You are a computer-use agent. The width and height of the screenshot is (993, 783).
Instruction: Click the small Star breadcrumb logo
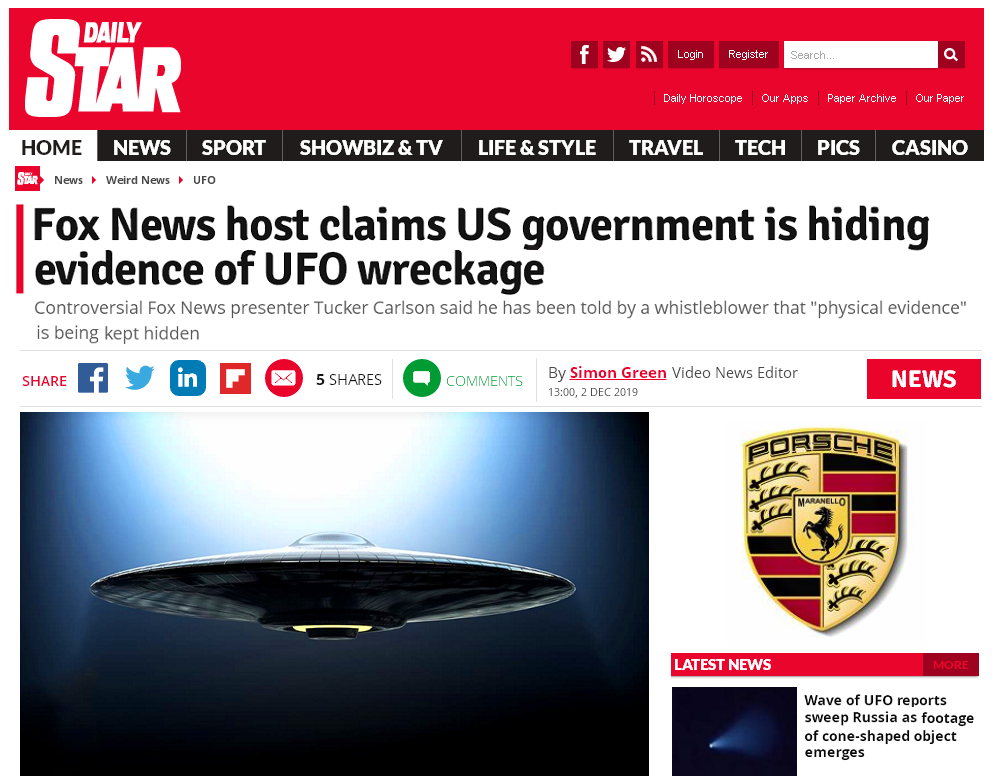[x=28, y=179]
